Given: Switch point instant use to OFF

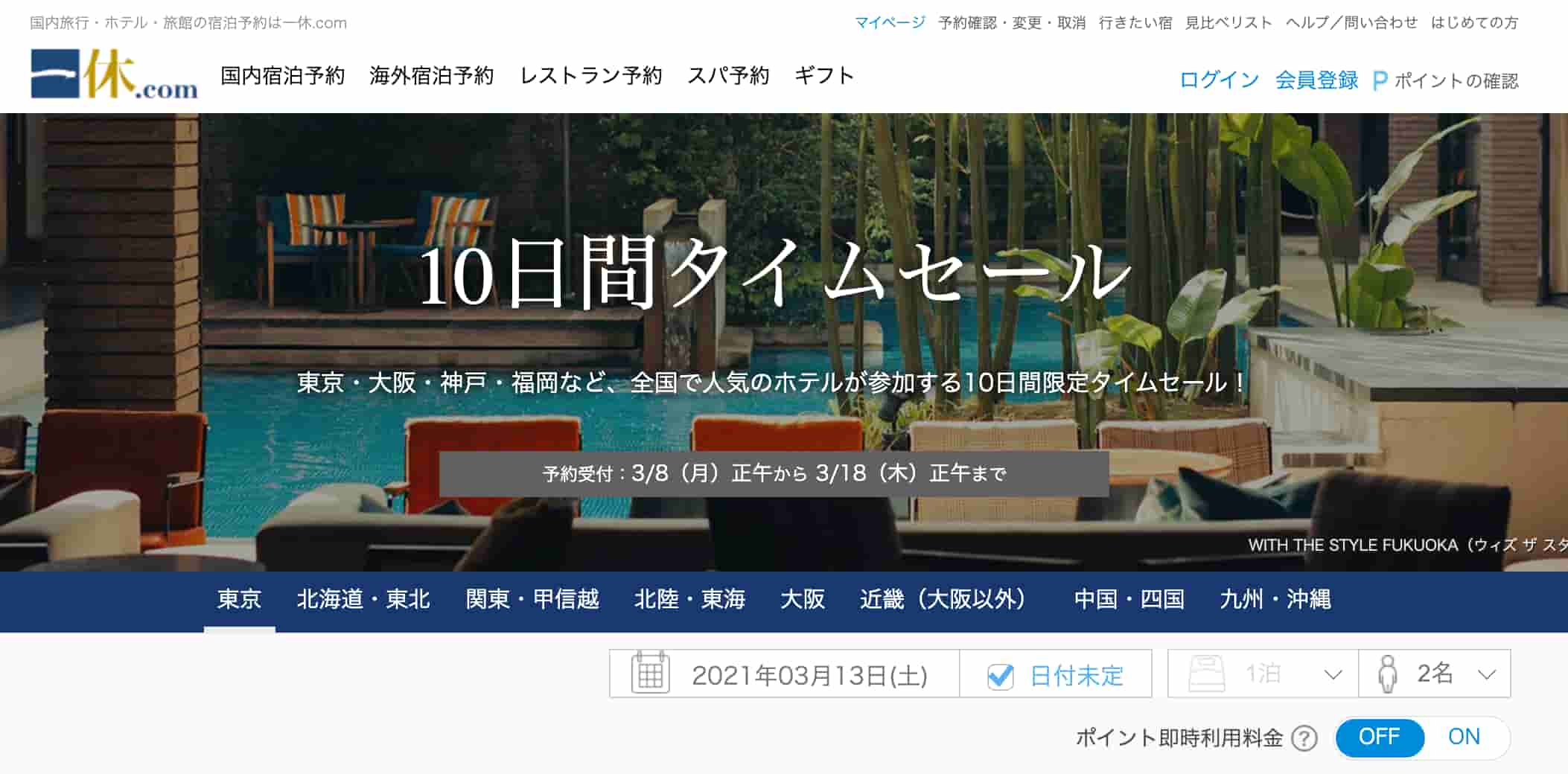Looking at the screenshot, I should click(1380, 737).
